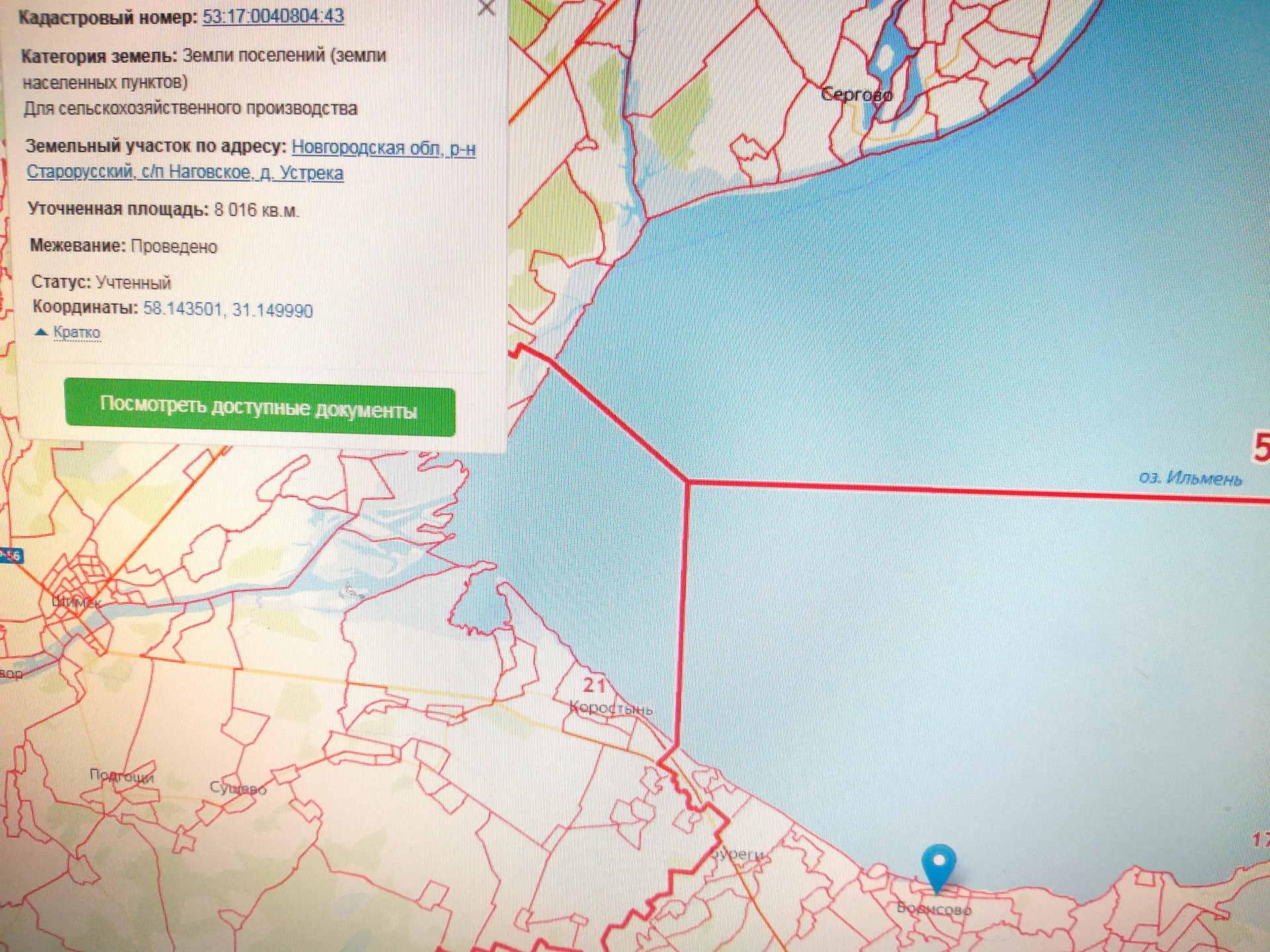Close the cadastral info popup

coord(486,8)
